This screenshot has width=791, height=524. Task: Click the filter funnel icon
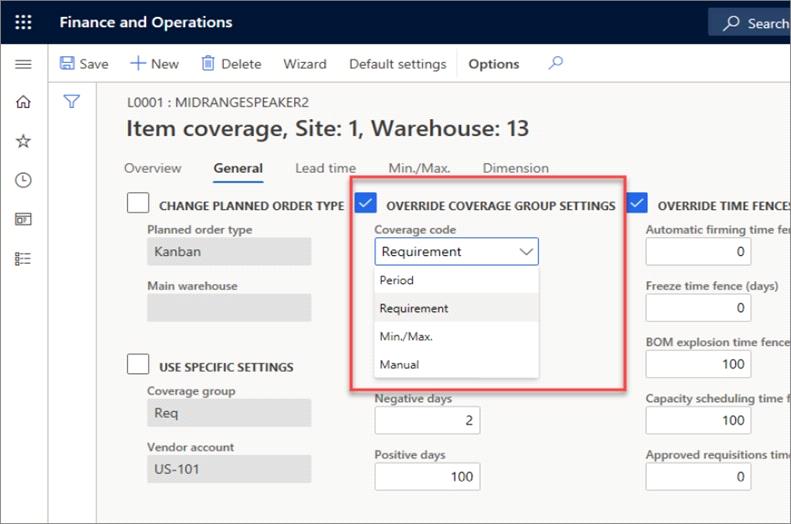[72, 101]
